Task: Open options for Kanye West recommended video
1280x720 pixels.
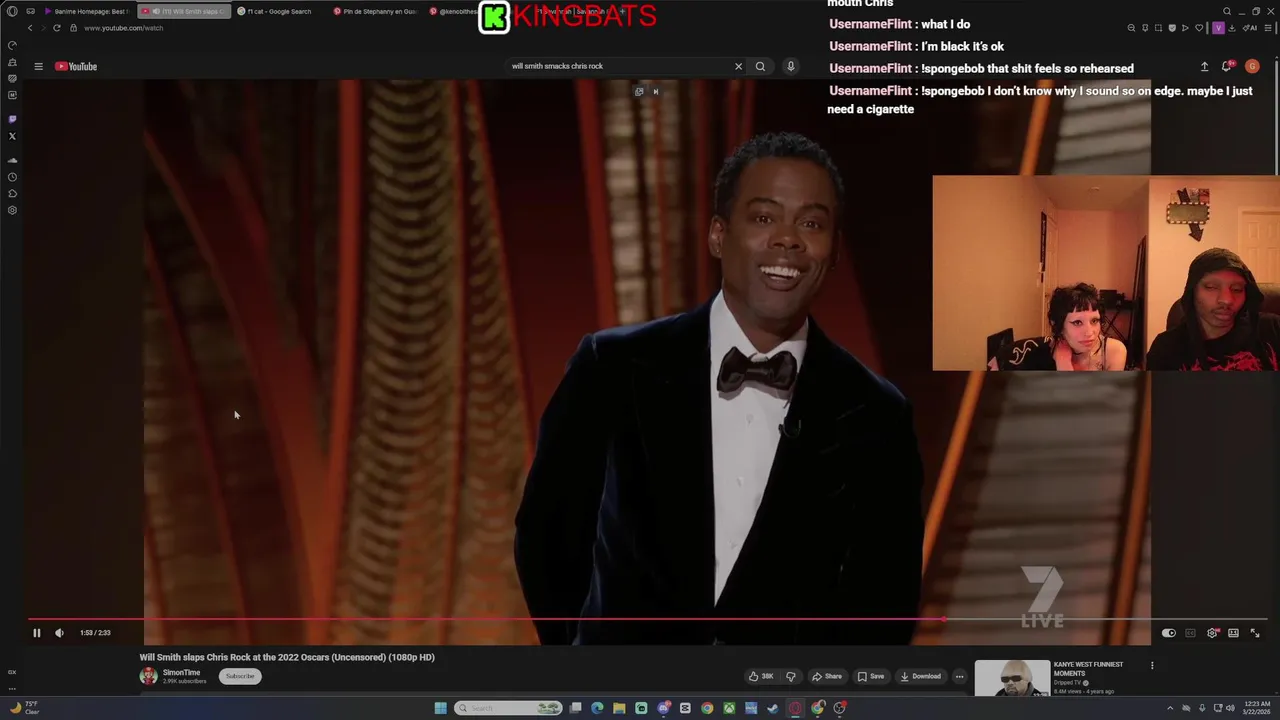Action: click(1151, 666)
